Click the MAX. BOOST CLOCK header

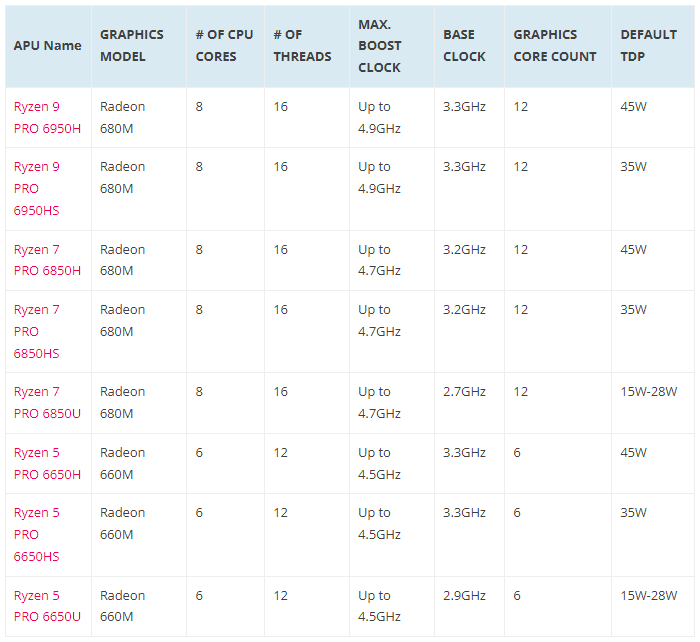[379, 46]
